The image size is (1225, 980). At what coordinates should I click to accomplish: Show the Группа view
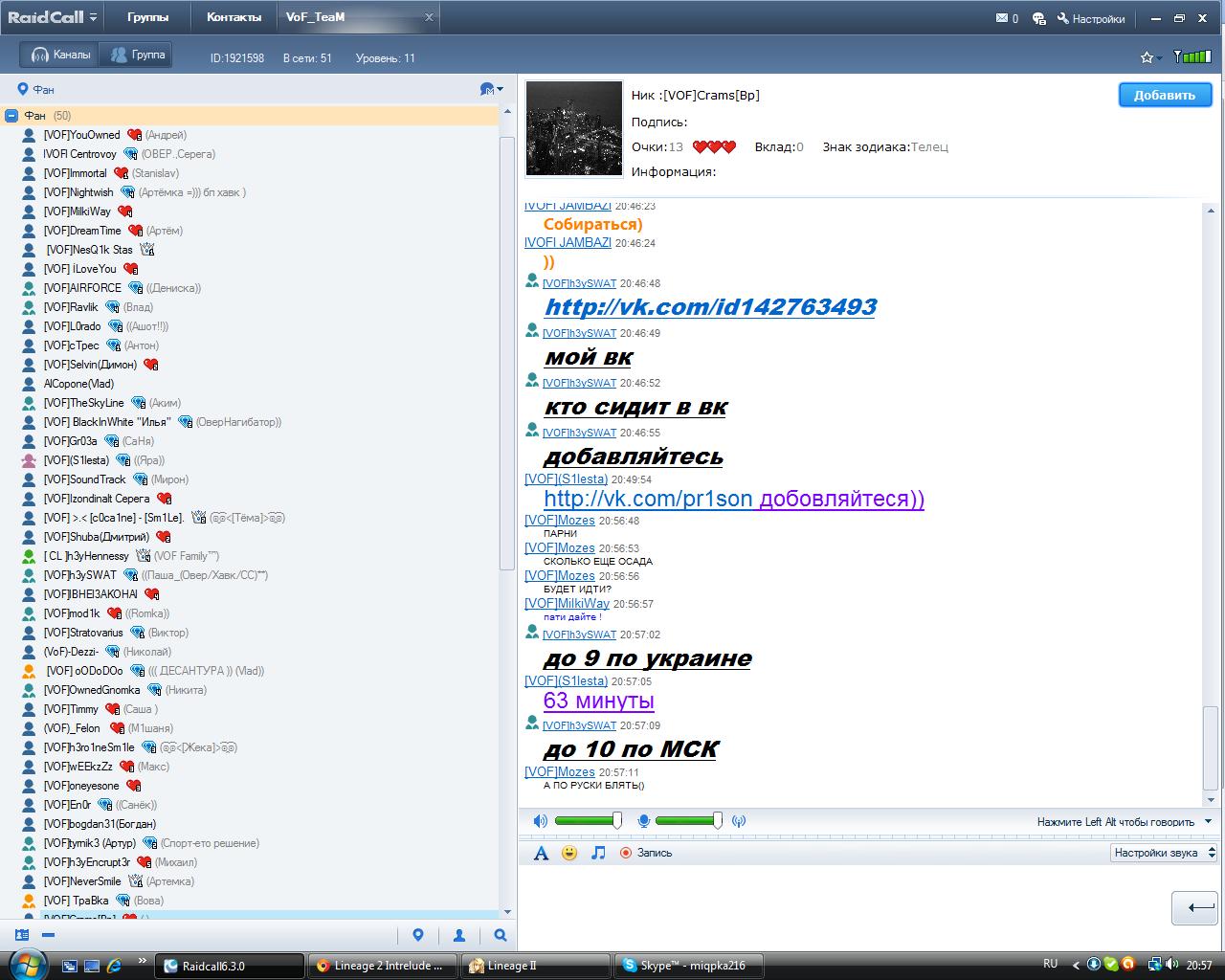[137, 55]
